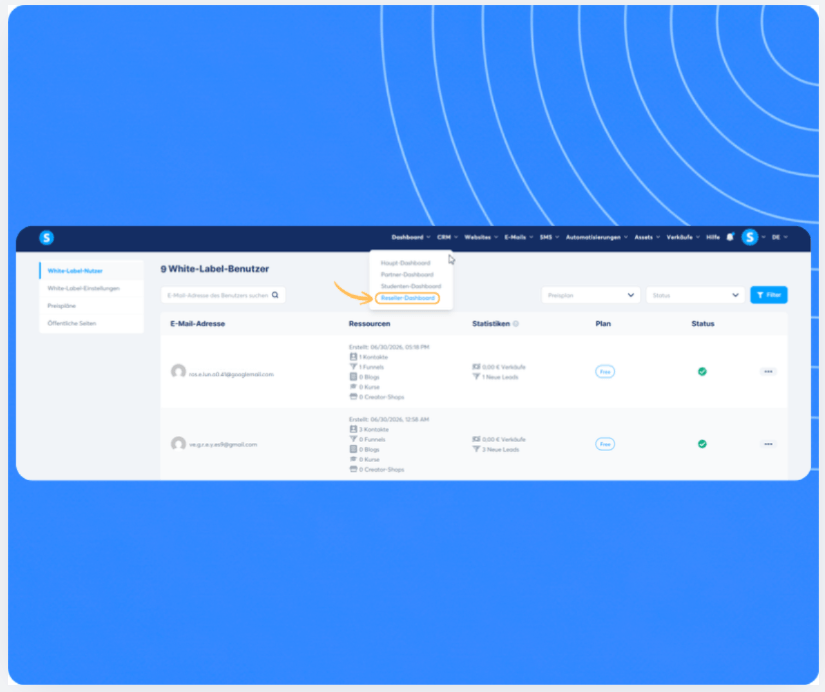Click the Ressourcen column header
This screenshot has width=825, height=692.
[x=369, y=324]
